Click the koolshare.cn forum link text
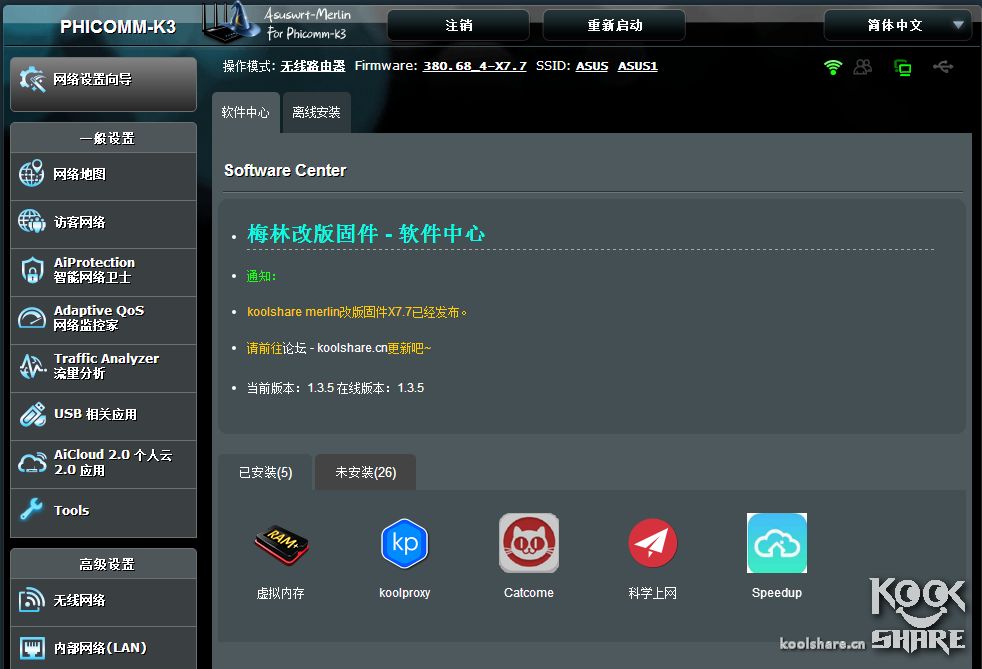Image resolution: width=982 pixels, height=669 pixels. (x=352, y=348)
